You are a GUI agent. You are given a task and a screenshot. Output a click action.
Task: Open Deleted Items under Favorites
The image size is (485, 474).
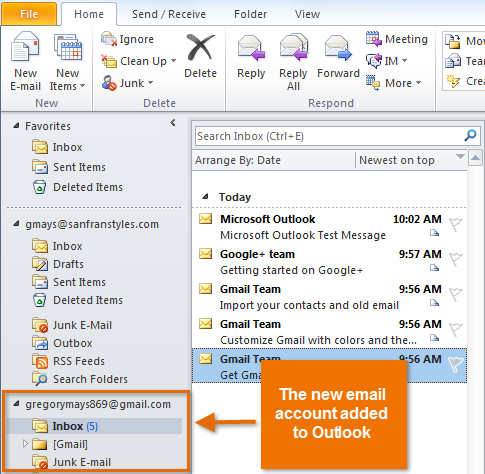(77, 187)
